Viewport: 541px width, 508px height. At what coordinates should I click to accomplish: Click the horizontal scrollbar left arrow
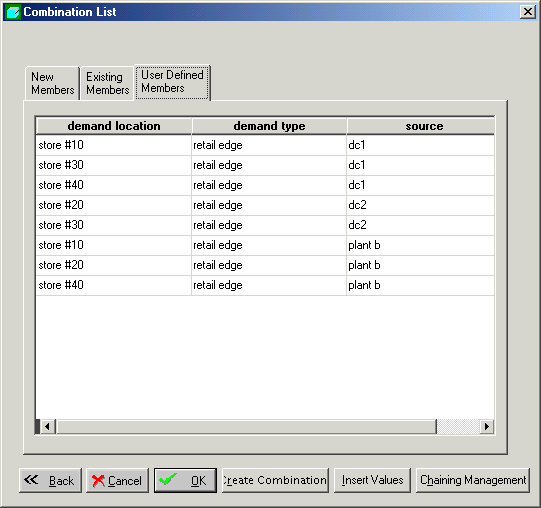[x=48, y=427]
